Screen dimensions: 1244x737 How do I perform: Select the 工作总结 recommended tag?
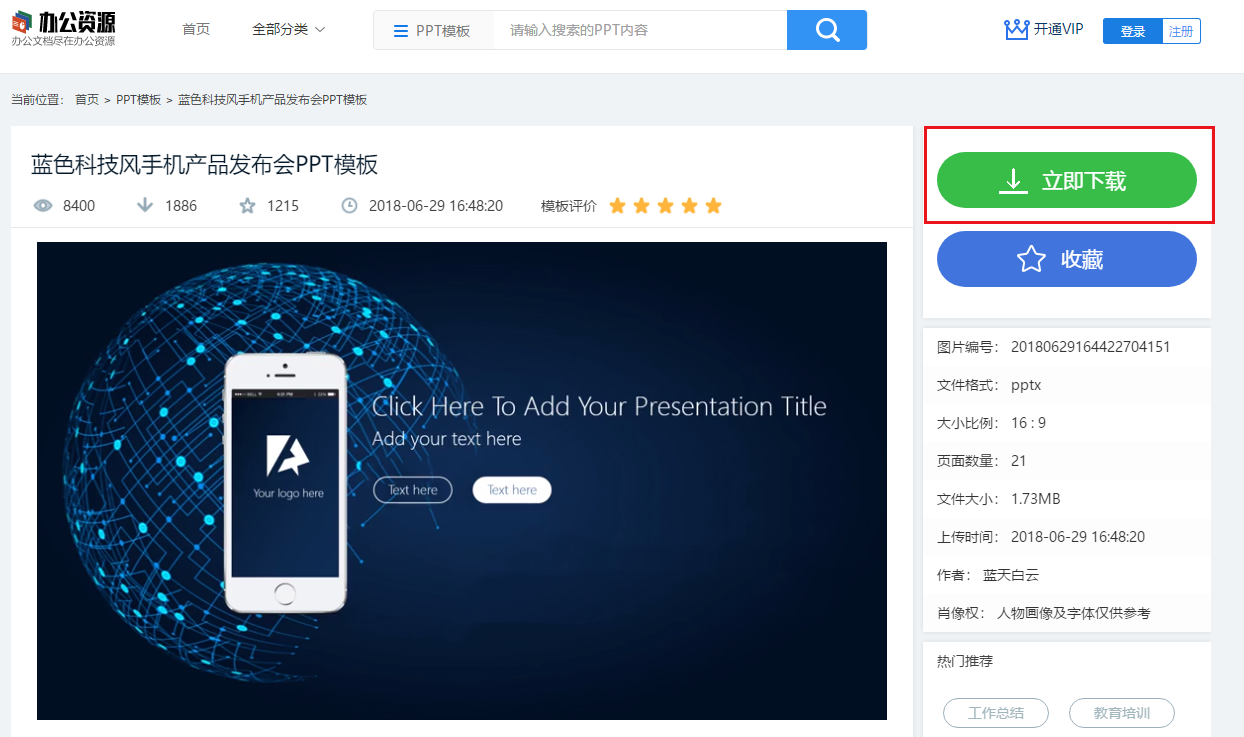pos(996,713)
